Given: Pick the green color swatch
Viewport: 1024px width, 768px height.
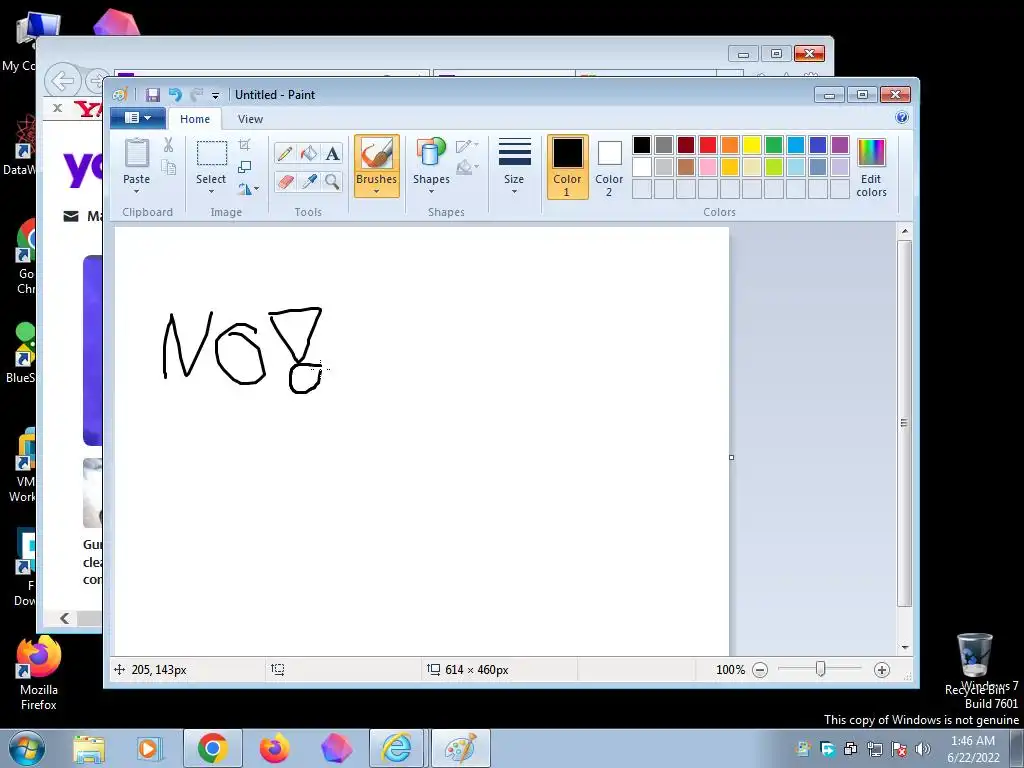Looking at the screenshot, I should [x=774, y=145].
